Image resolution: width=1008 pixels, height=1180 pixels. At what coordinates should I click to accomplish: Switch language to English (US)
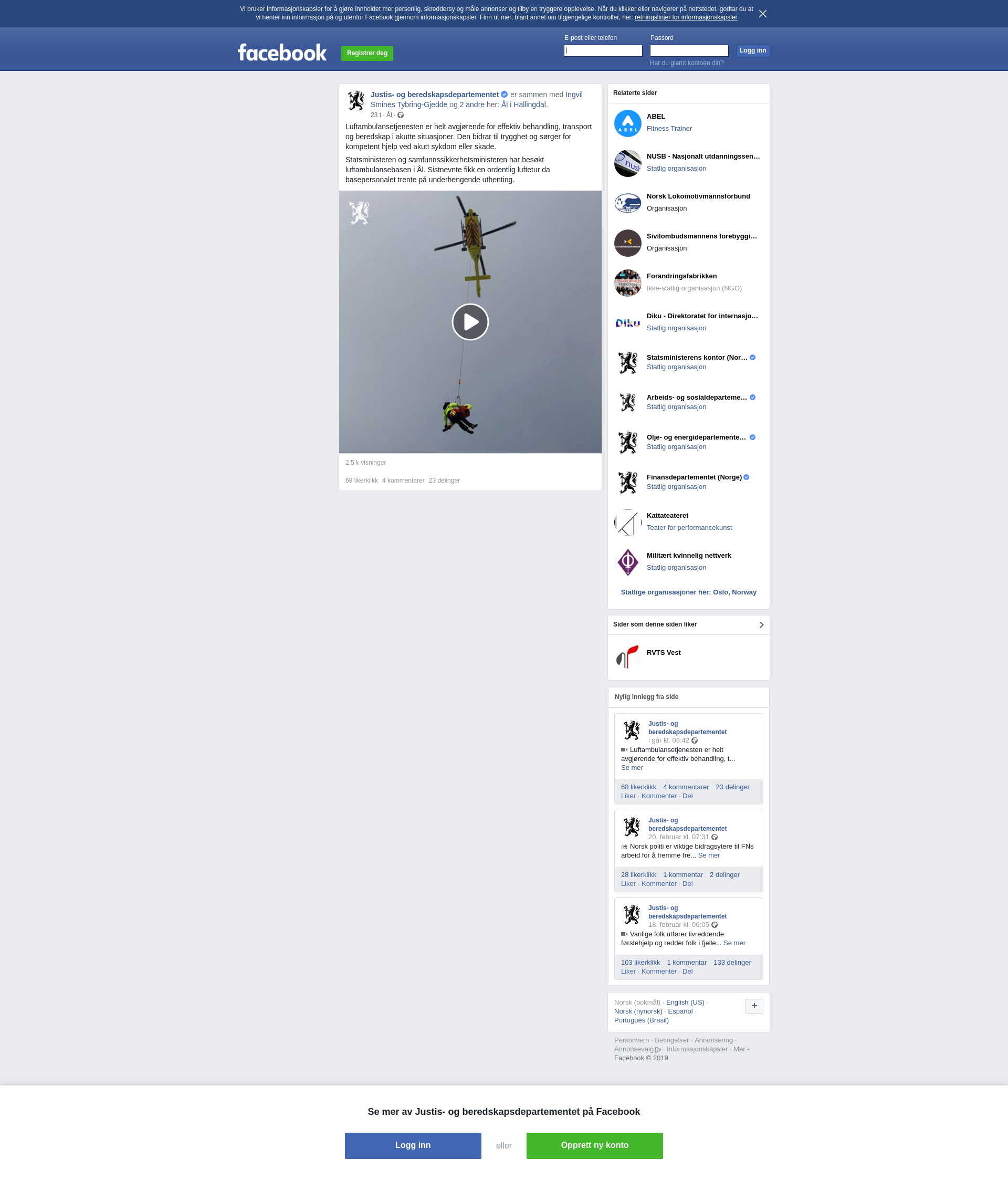coord(685,1003)
